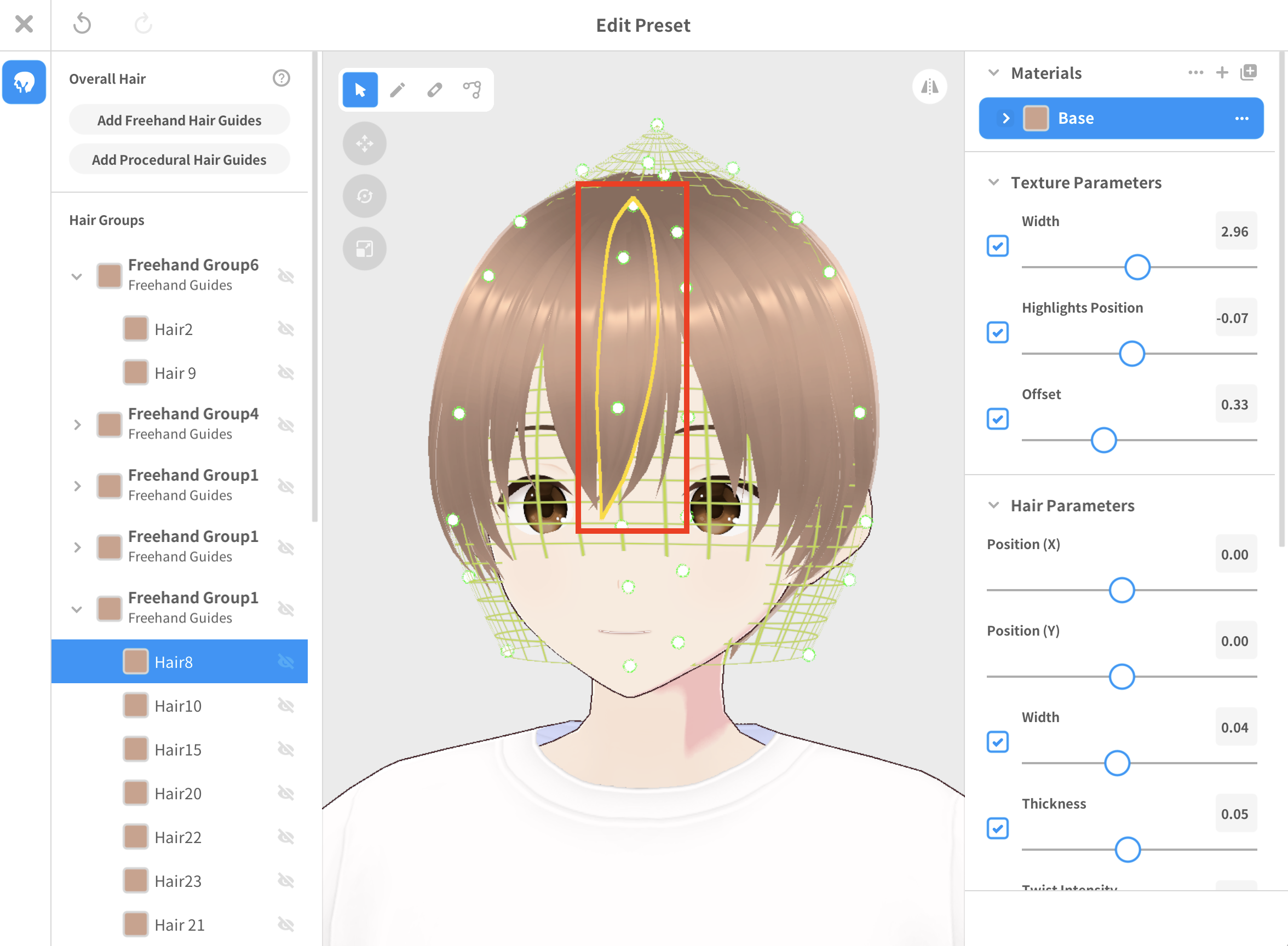Click Highlights Position value -0.07 field
The width and height of the screenshot is (1288, 946).
[1236, 318]
